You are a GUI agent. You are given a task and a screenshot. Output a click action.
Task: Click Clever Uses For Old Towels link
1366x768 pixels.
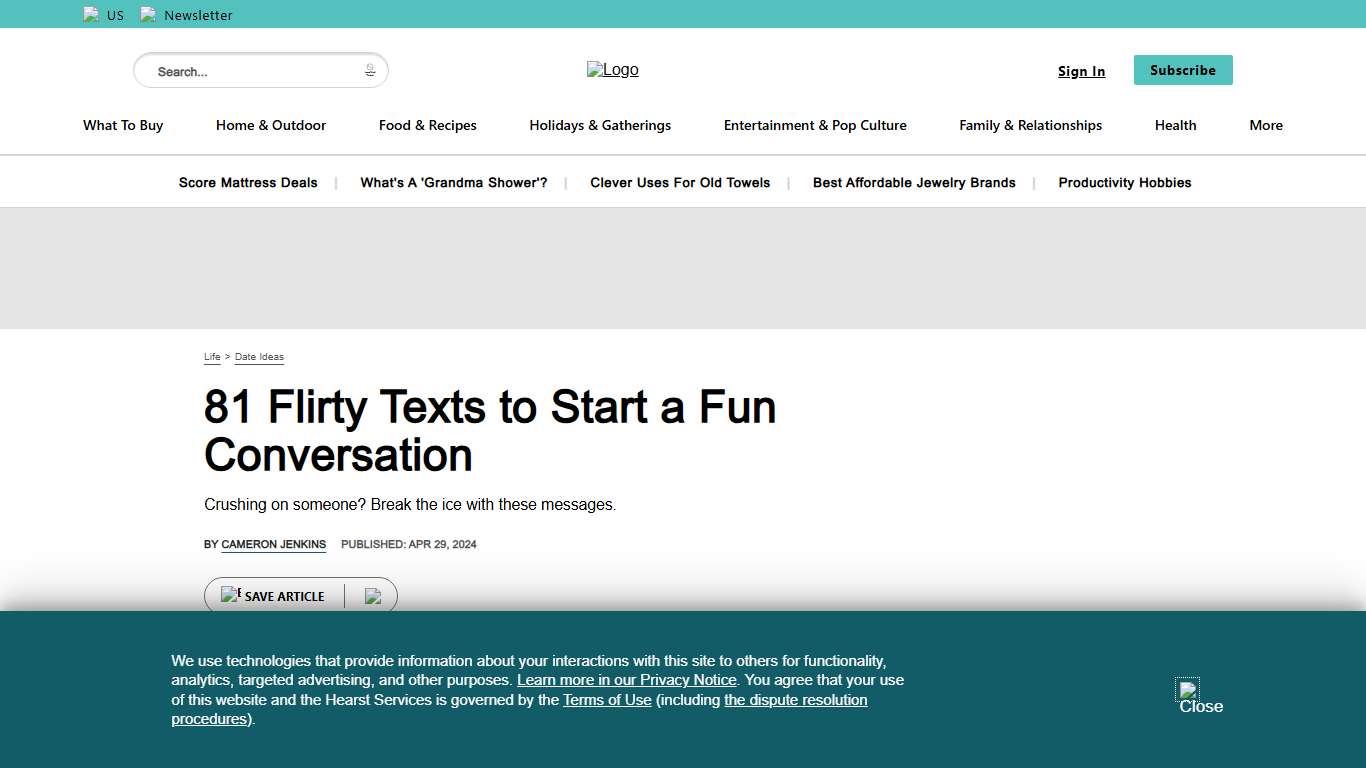[x=680, y=182]
